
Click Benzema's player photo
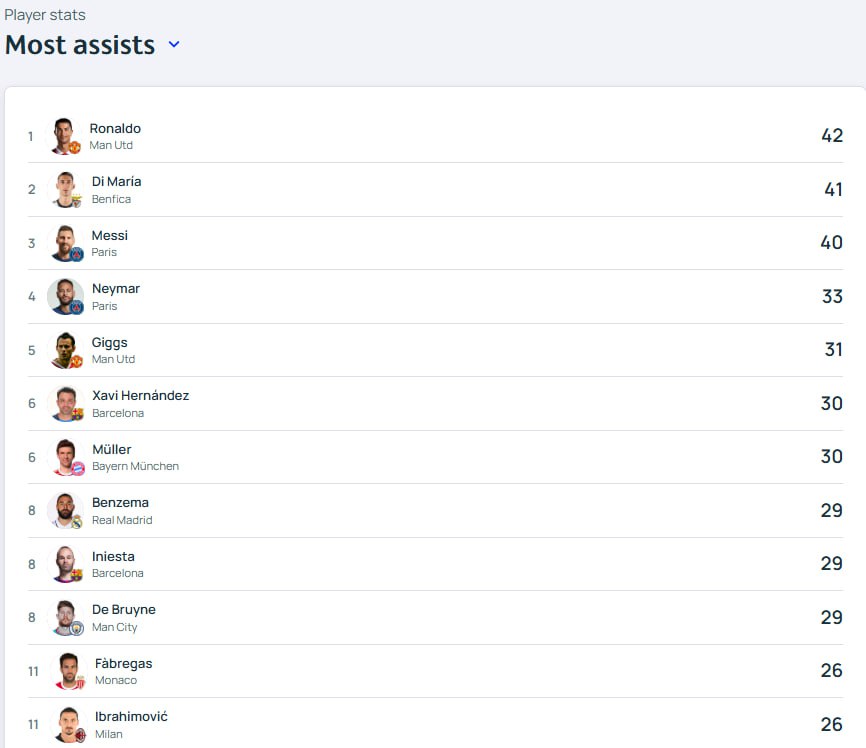click(66, 511)
